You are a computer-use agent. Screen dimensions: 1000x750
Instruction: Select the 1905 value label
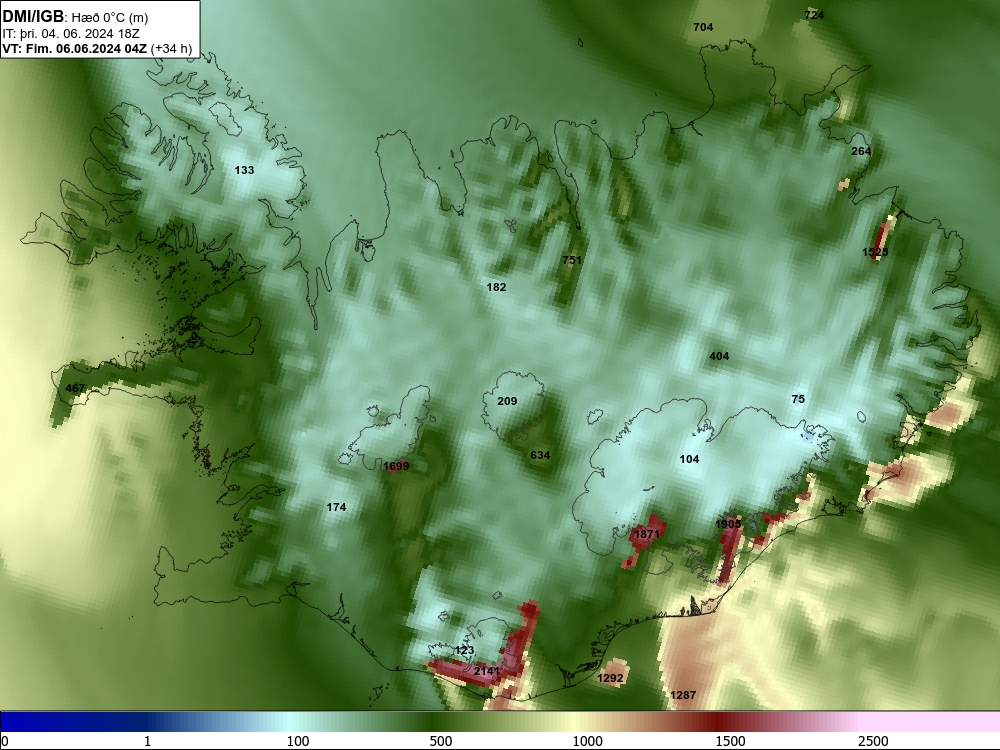pyautogui.click(x=728, y=524)
